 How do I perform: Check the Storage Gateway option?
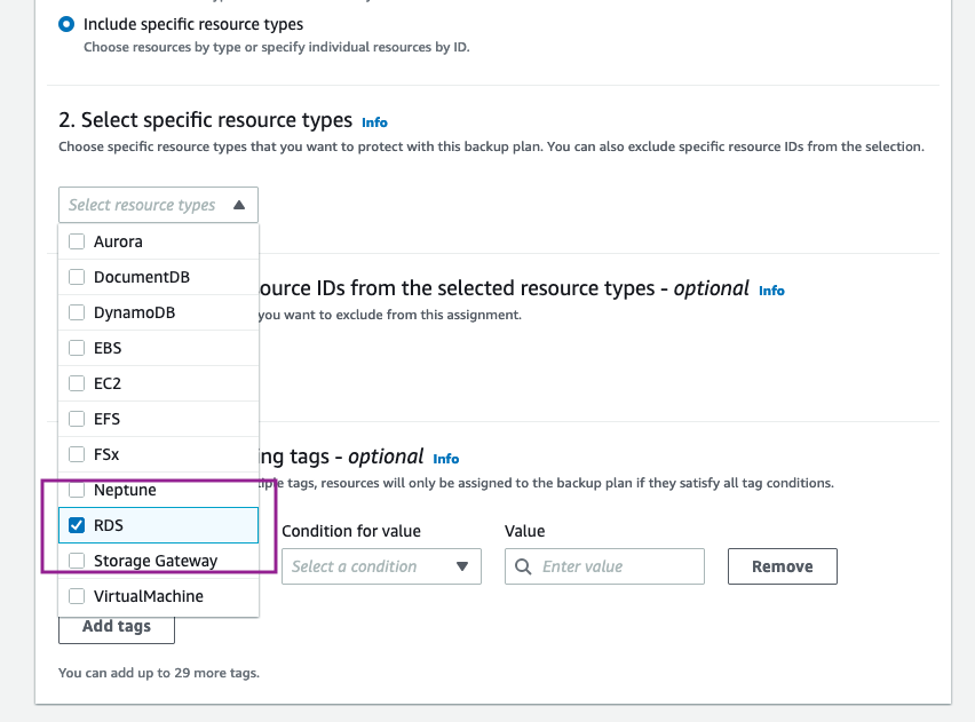77,561
